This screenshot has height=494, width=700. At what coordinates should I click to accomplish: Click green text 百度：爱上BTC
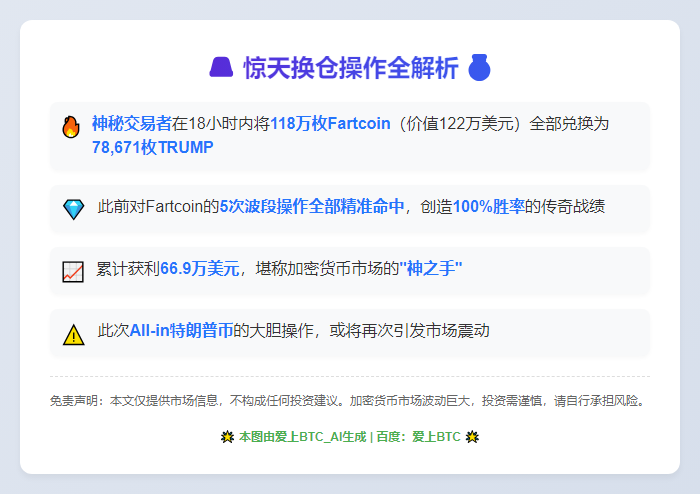(418, 436)
